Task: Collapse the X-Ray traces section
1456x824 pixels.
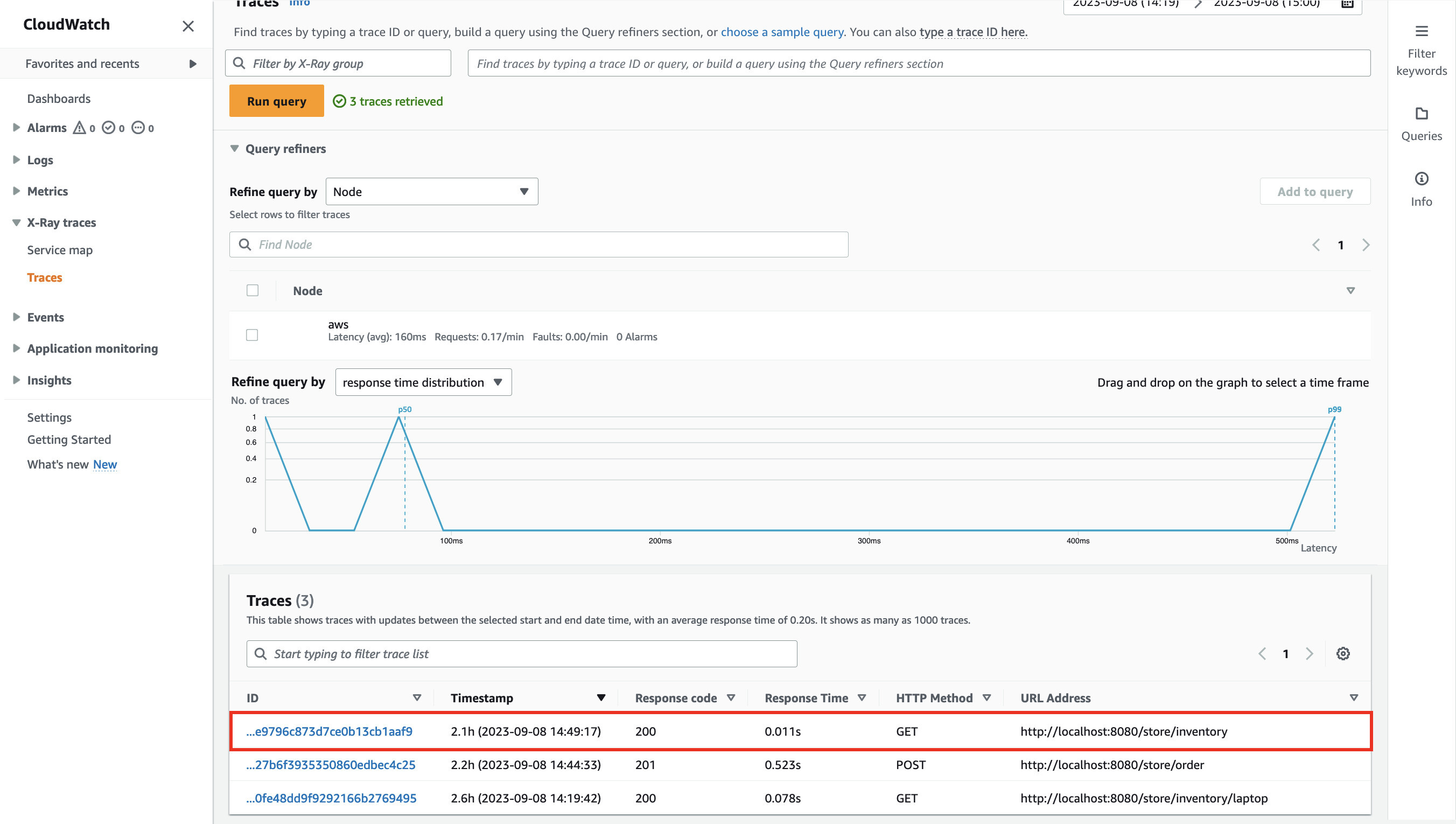Action: point(16,222)
